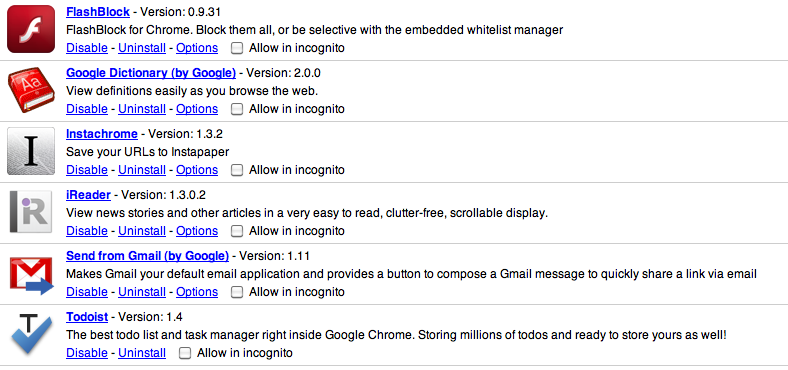Click the Send from Gmail envelope icon
Image resolution: width=788 pixels, height=370 pixels.
pos(31,274)
